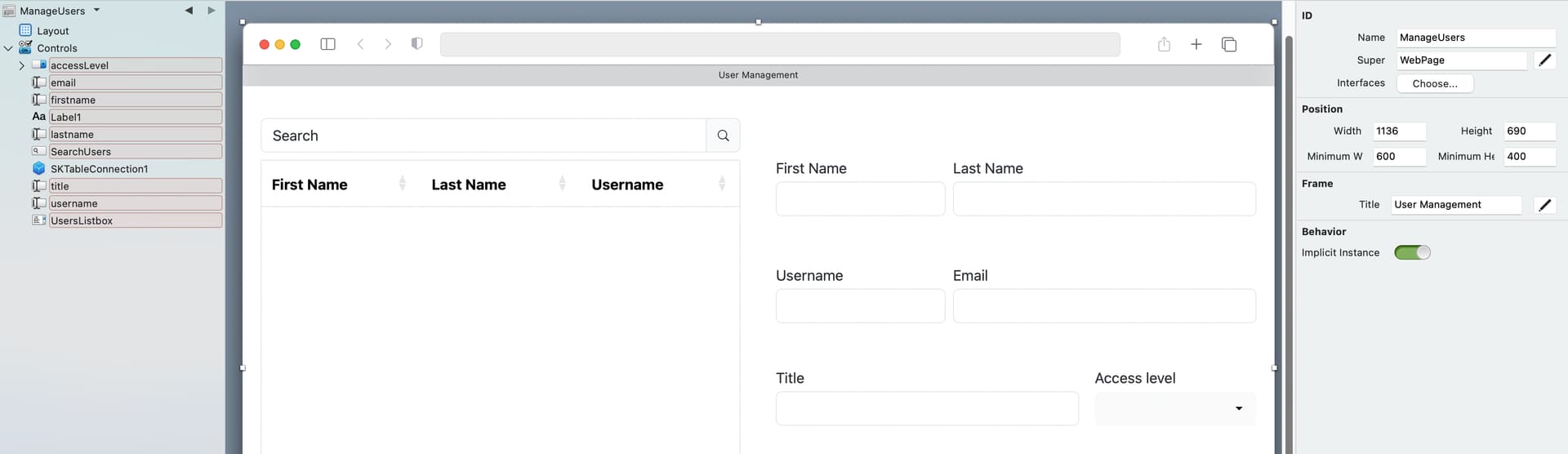This screenshot has width=1568, height=454.
Task: Click the Width input field
Action: 1400,131
